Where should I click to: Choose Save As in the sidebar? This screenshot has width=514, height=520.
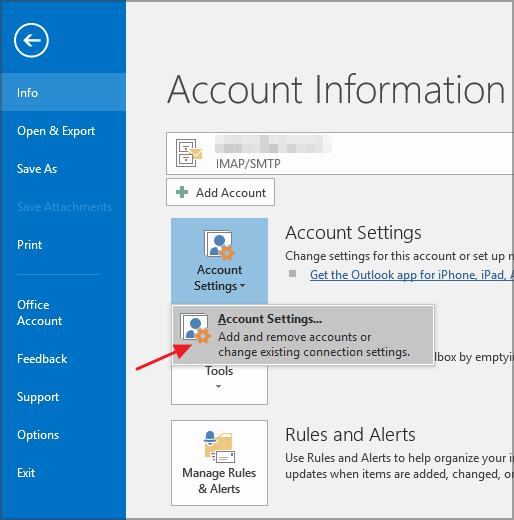37,169
